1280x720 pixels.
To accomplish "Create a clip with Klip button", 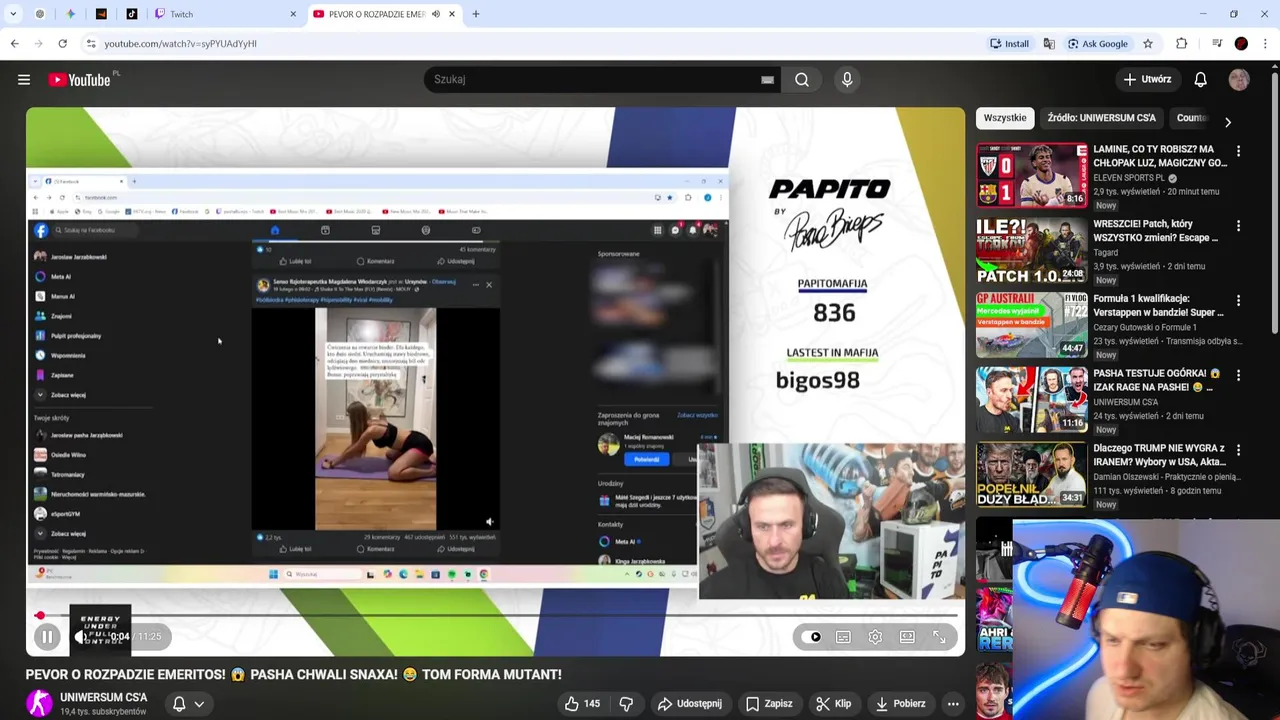I will click(x=833, y=704).
